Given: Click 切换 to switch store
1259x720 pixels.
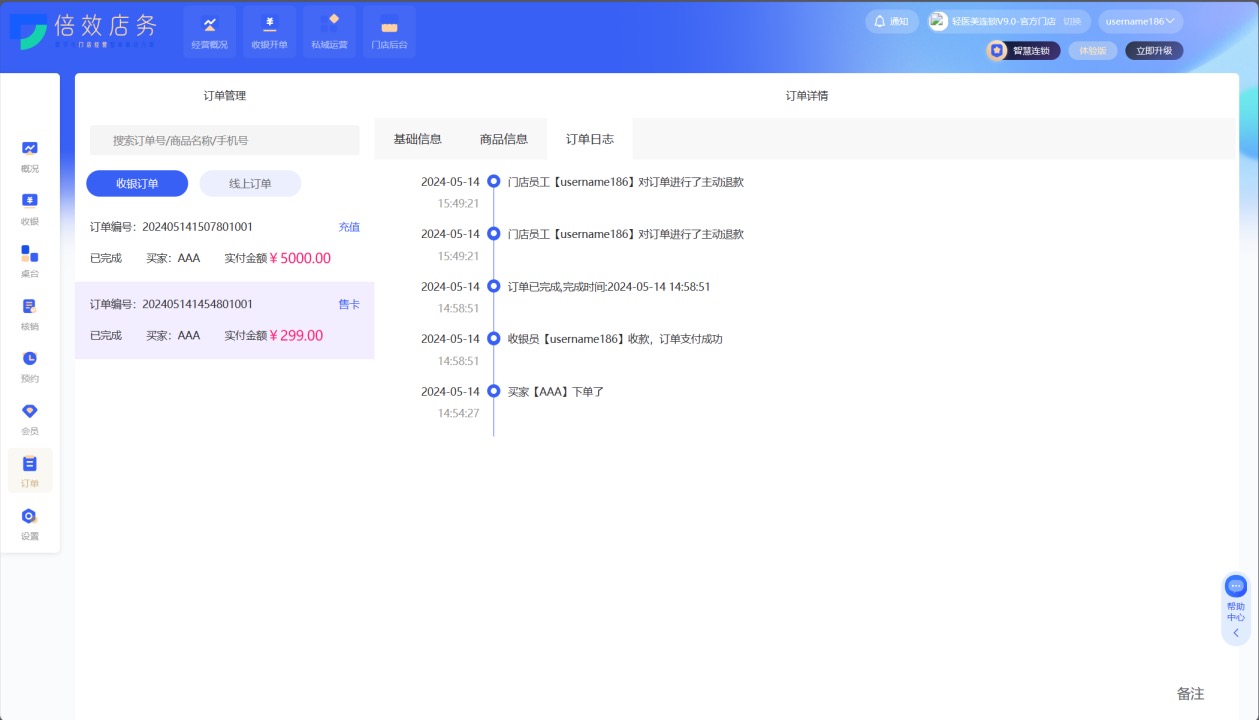Looking at the screenshot, I should pos(1071,21).
